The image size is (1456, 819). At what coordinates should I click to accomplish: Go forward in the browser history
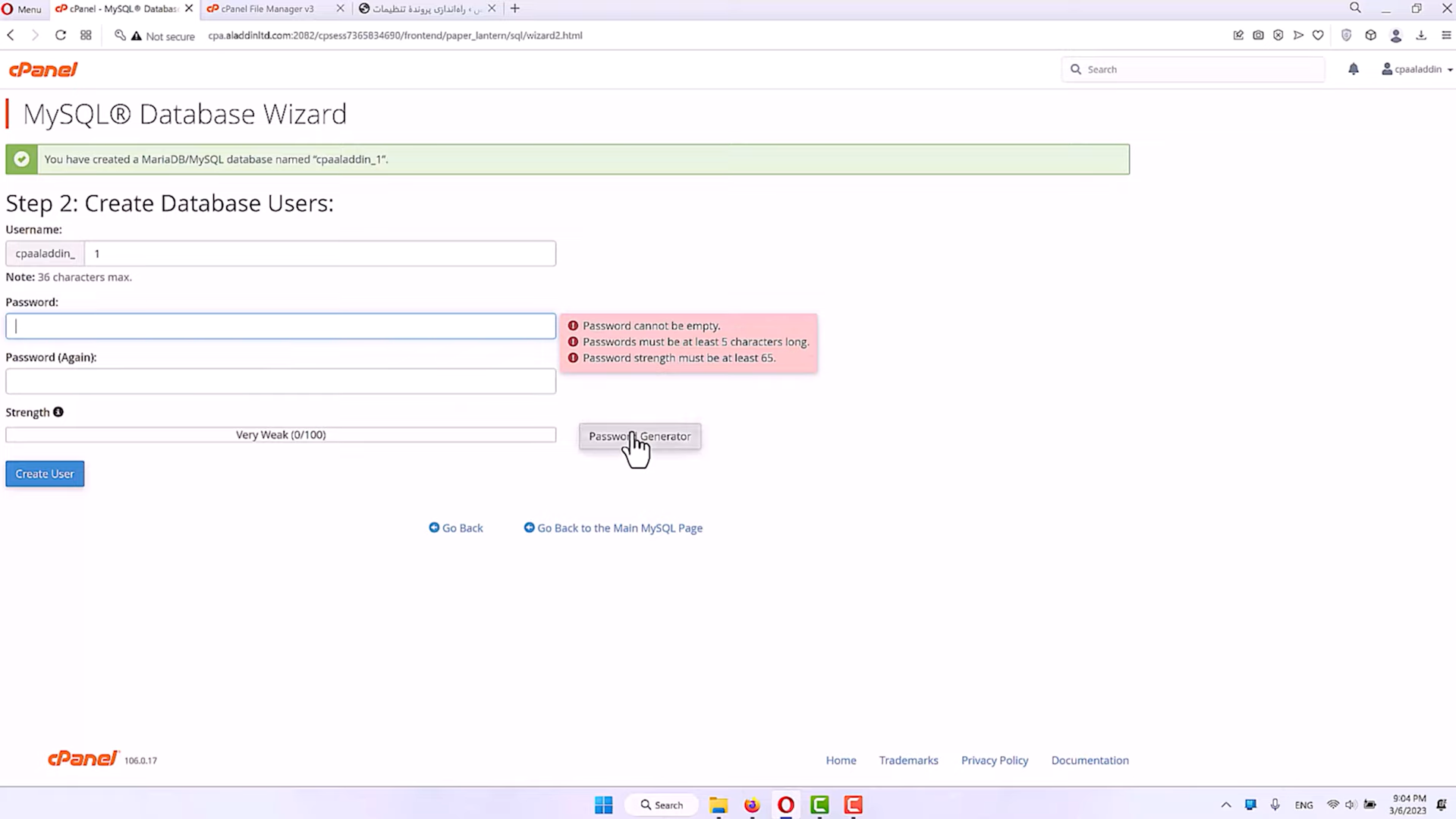[x=35, y=36]
